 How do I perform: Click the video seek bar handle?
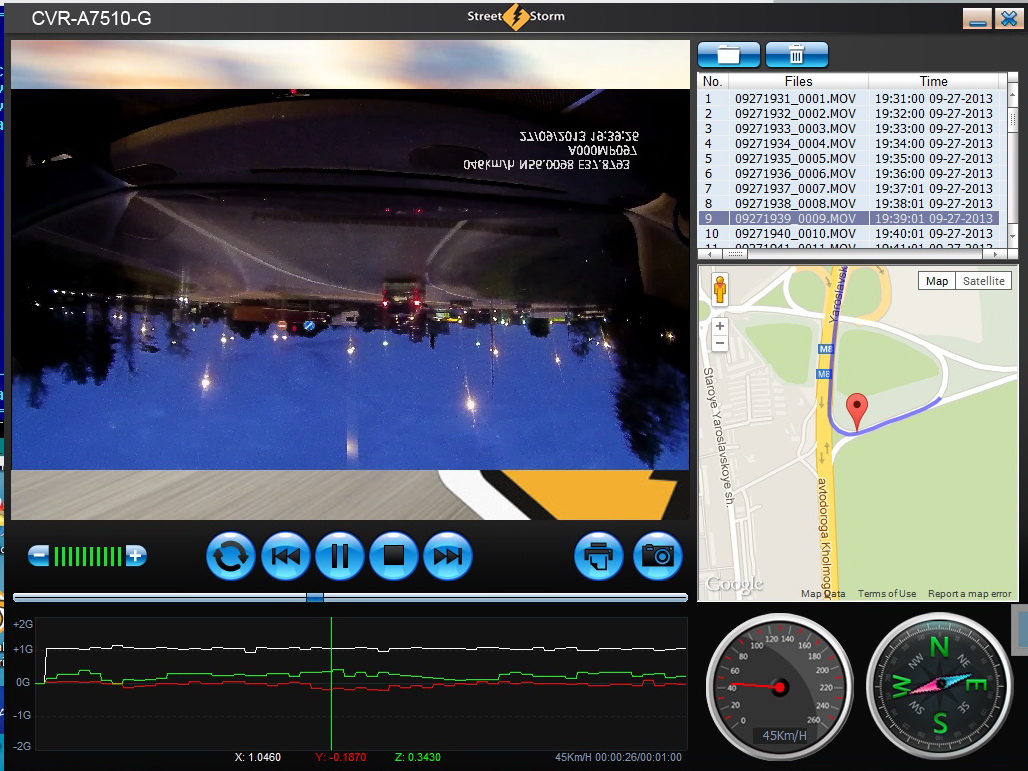coord(315,597)
